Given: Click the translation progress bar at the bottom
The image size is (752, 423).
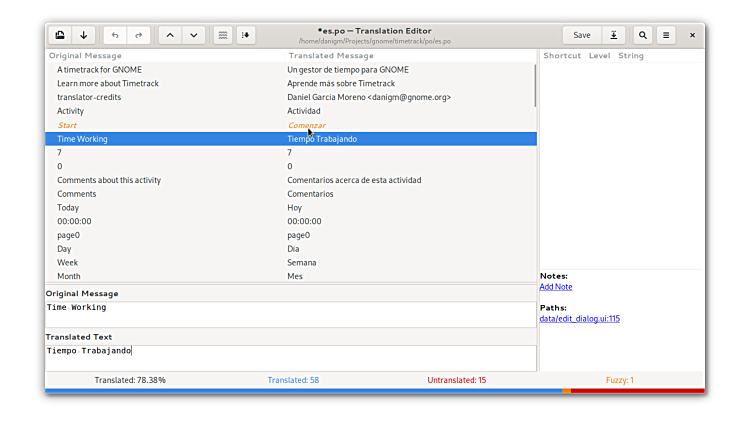Looking at the screenshot, I should (x=374, y=390).
